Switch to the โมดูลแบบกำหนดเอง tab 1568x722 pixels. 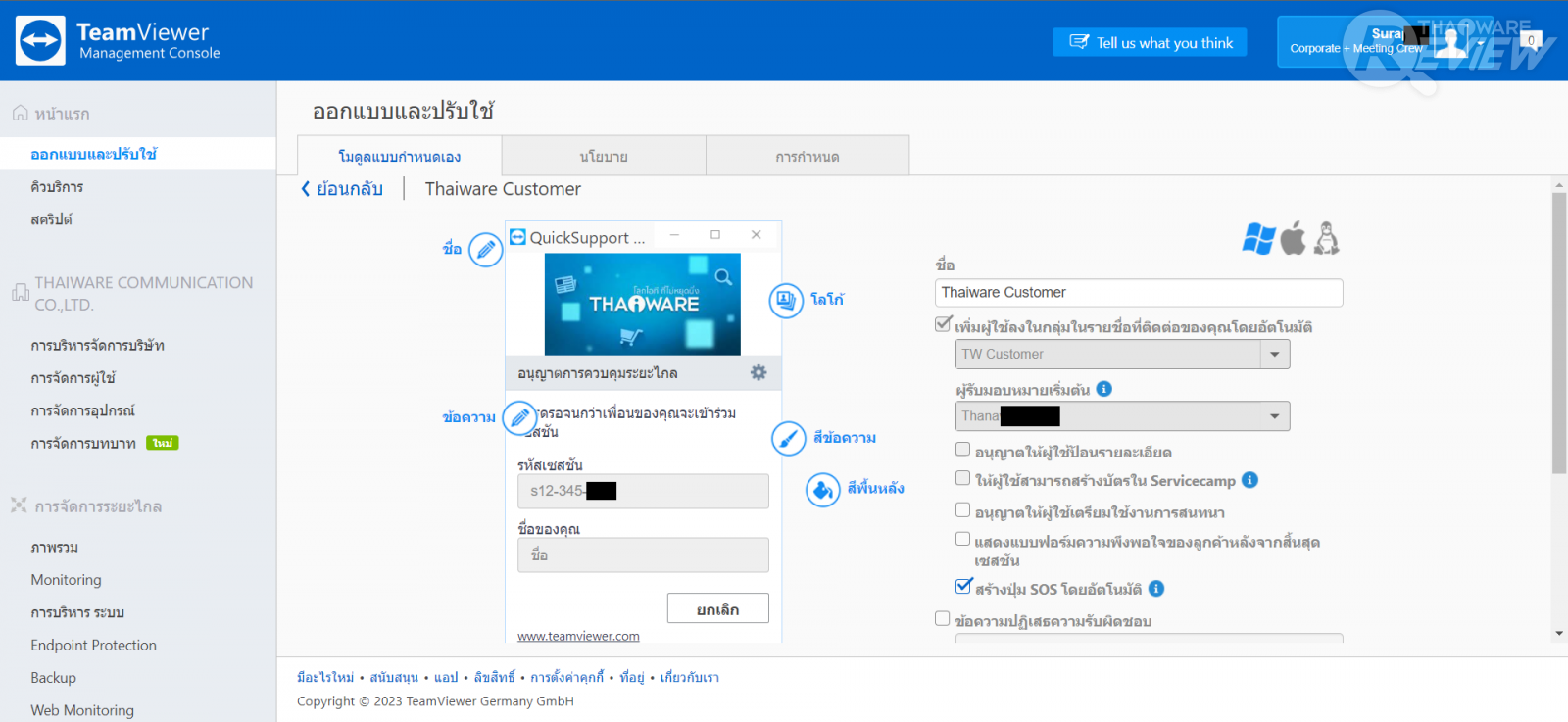399,156
